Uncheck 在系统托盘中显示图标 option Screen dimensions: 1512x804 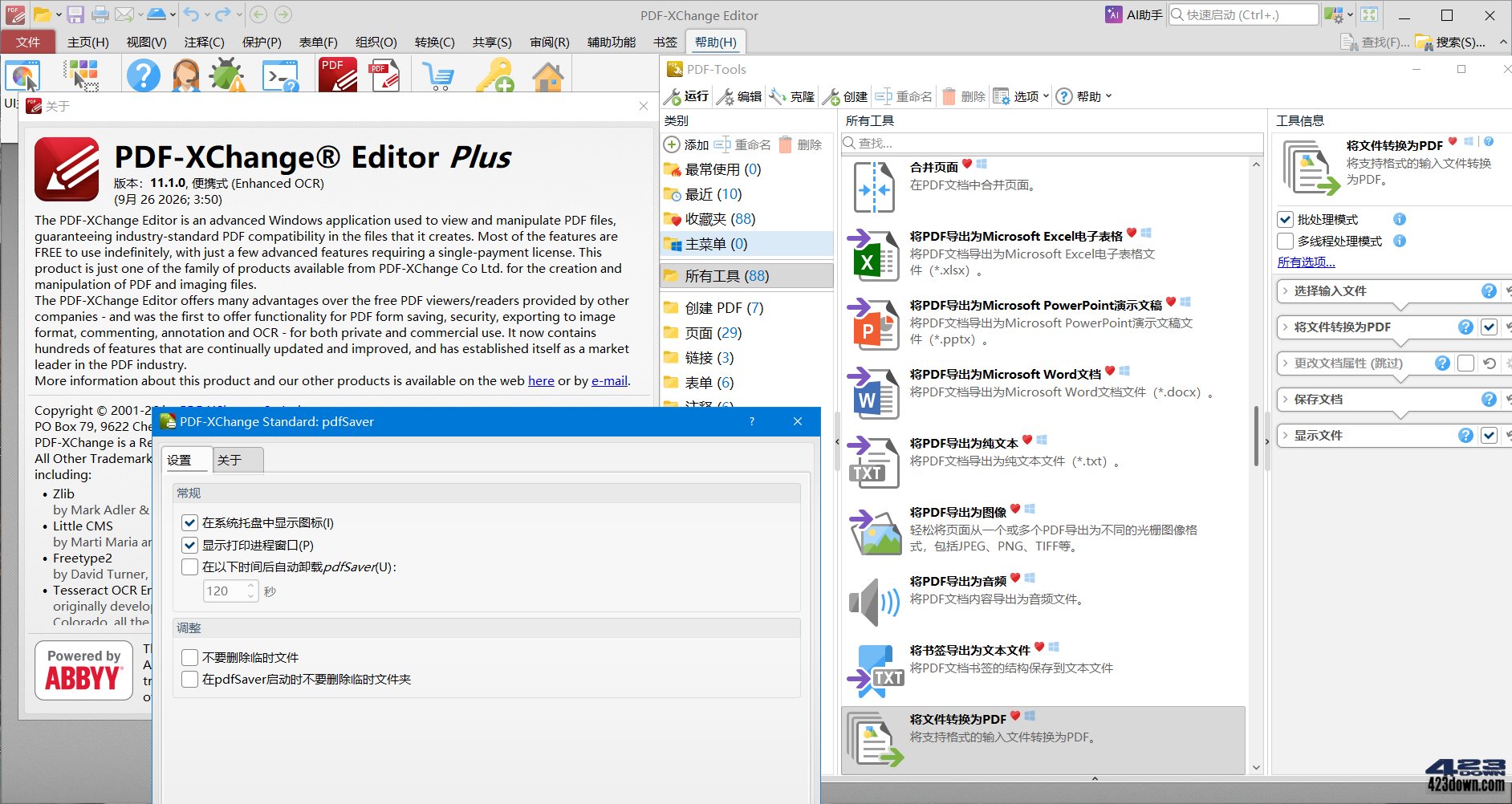pos(190,522)
